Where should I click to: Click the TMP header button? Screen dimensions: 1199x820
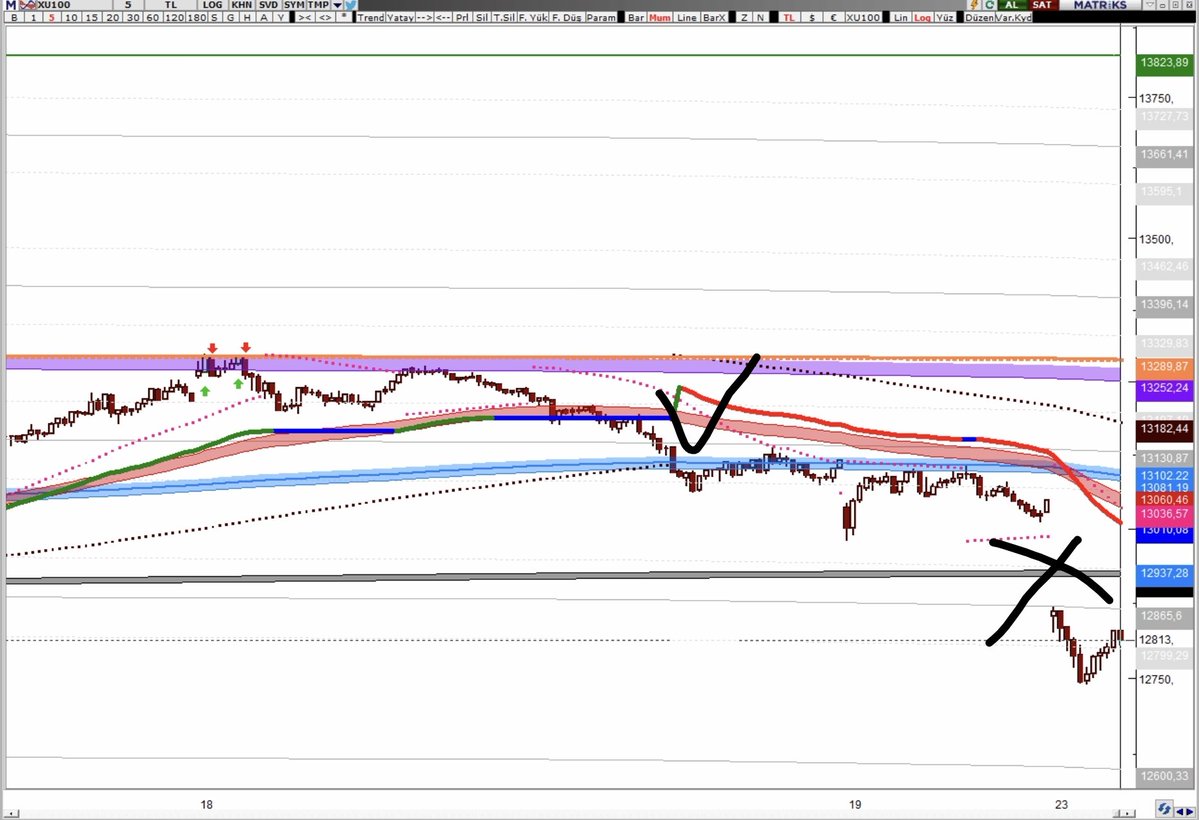[318, 5]
